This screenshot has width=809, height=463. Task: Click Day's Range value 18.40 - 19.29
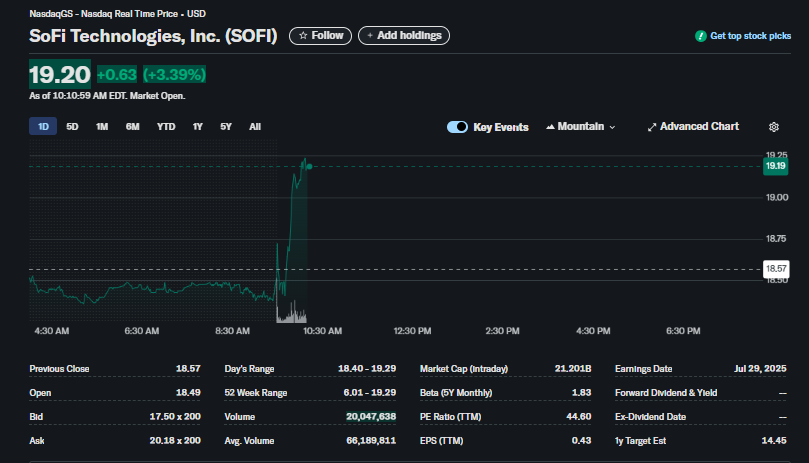[x=367, y=369]
